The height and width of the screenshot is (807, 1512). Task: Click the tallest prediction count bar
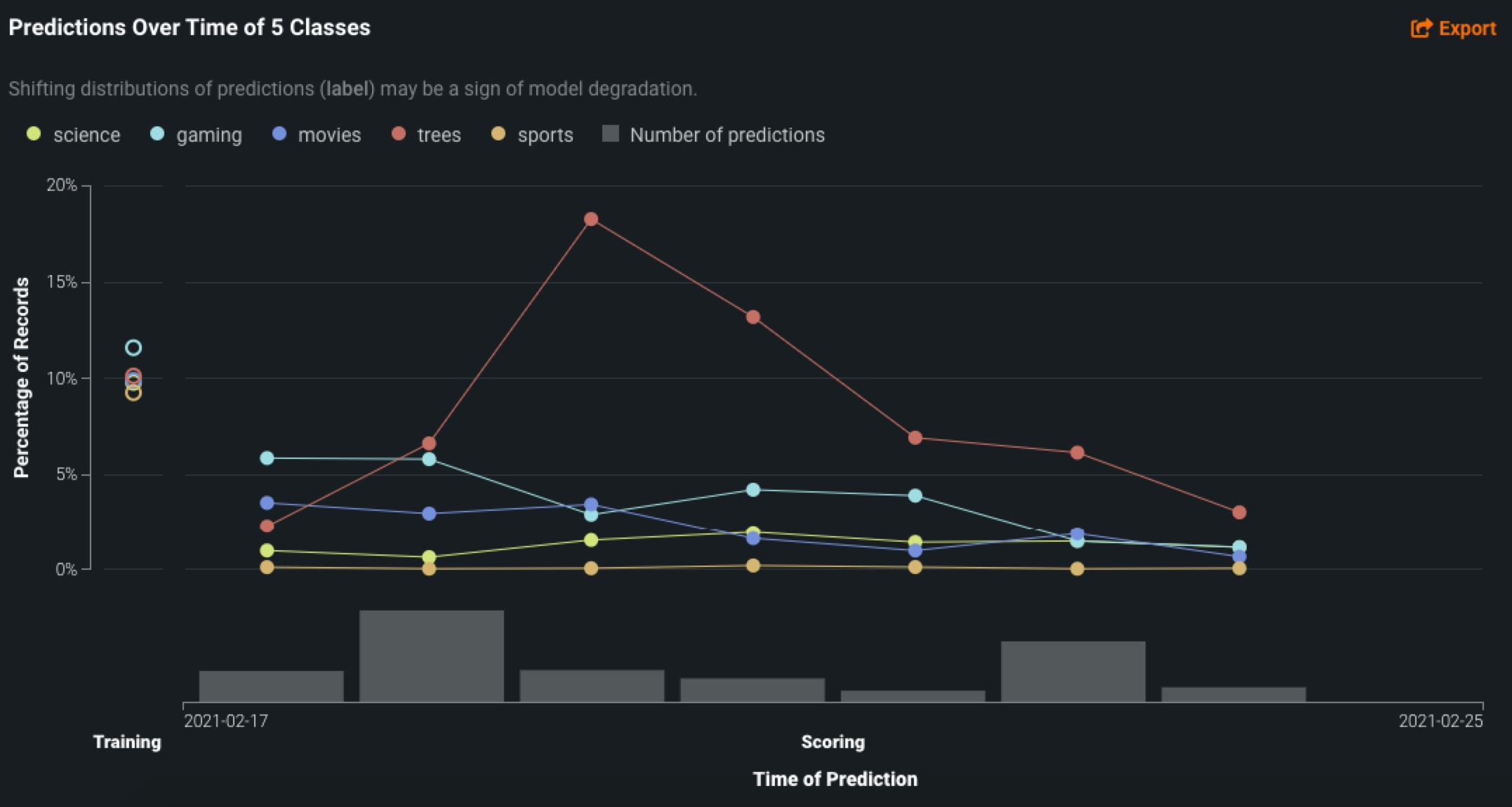[x=432, y=655]
